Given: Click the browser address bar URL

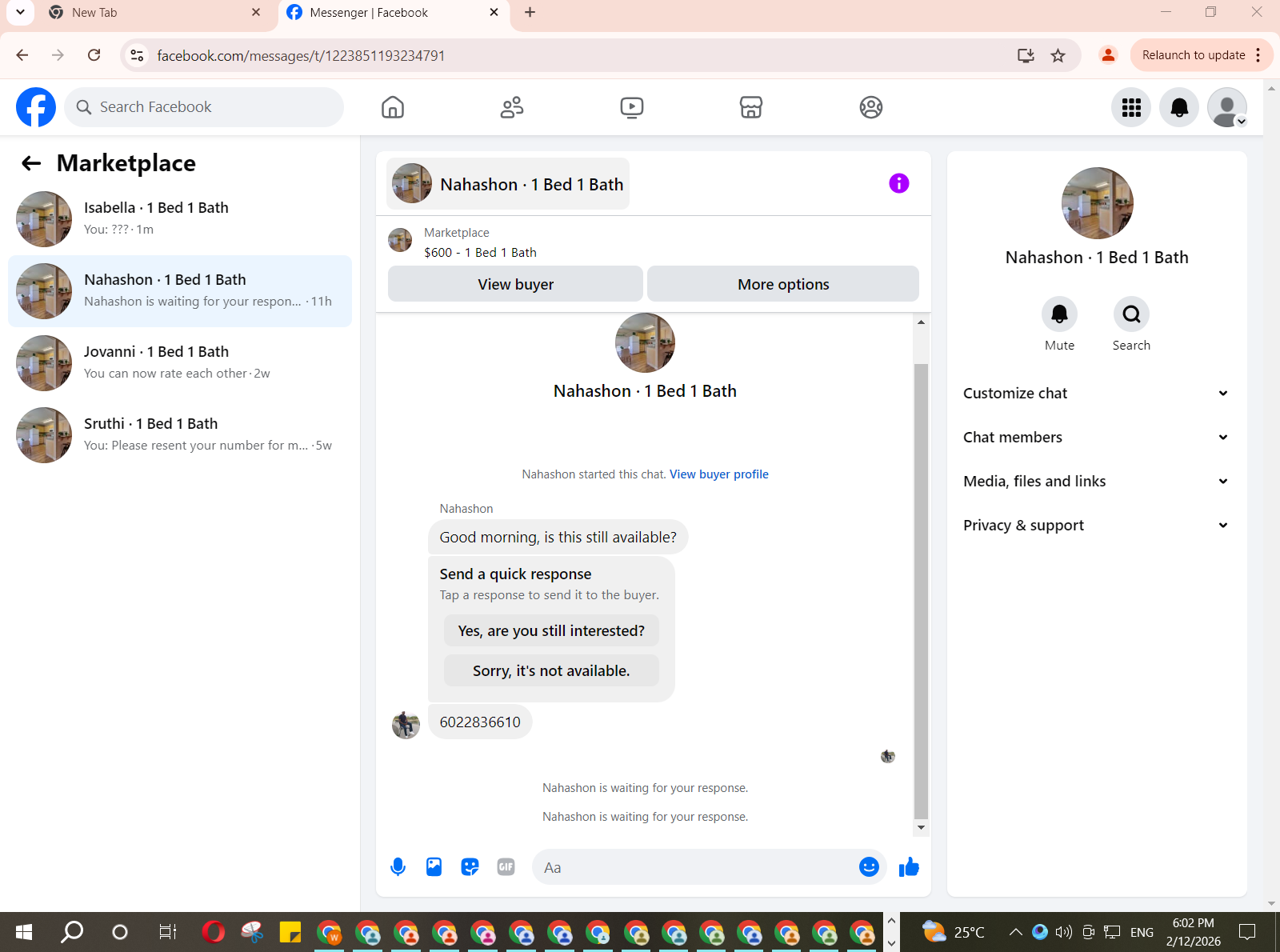Looking at the screenshot, I should click(301, 55).
